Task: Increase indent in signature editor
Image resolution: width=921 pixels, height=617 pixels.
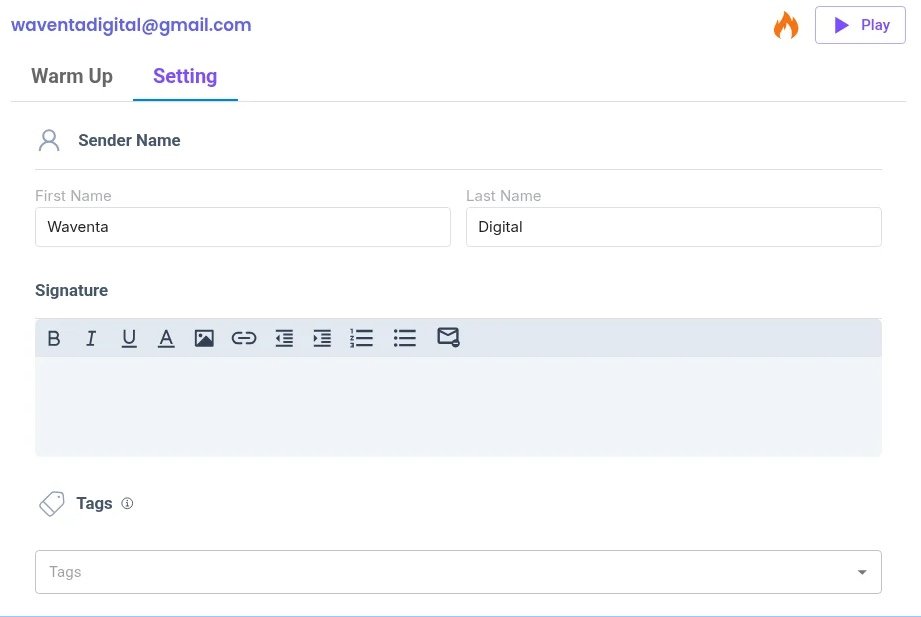Action: tap(322, 339)
